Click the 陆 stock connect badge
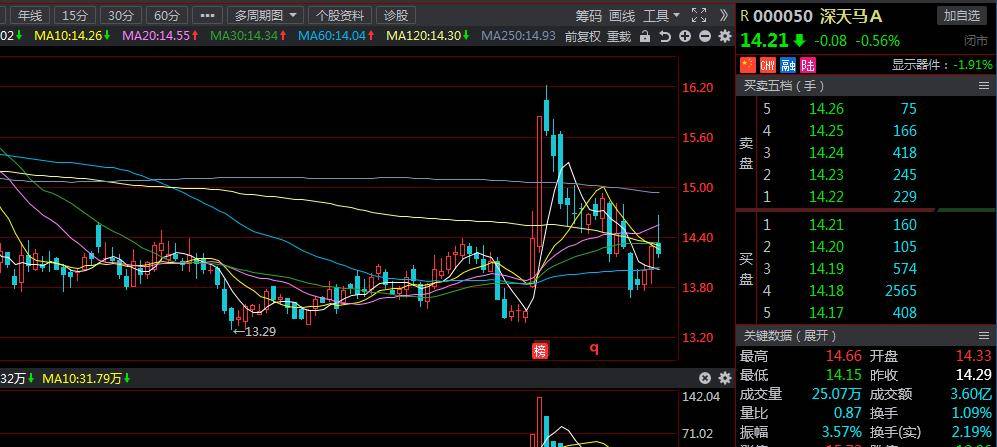 point(807,65)
